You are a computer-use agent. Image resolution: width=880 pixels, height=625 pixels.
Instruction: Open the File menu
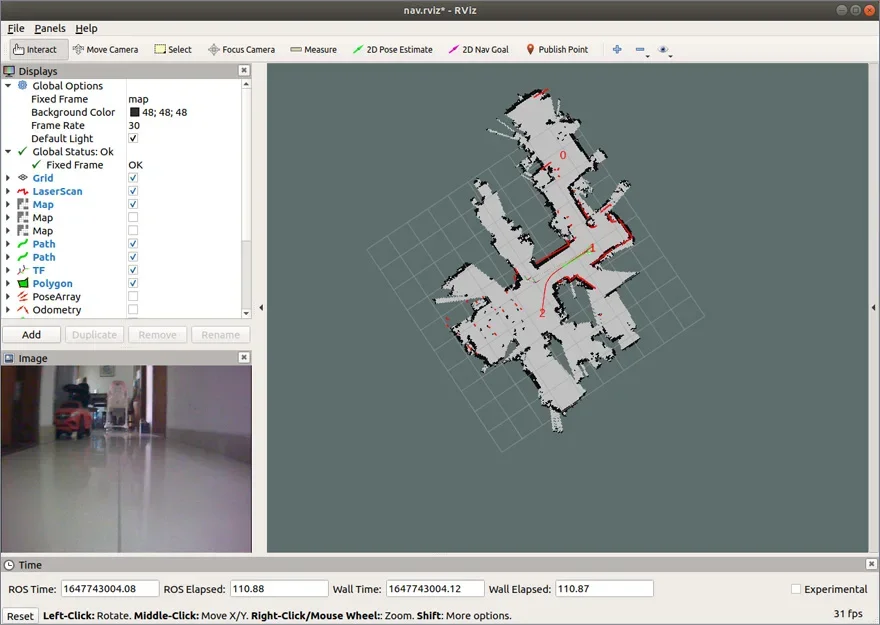pos(15,28)
